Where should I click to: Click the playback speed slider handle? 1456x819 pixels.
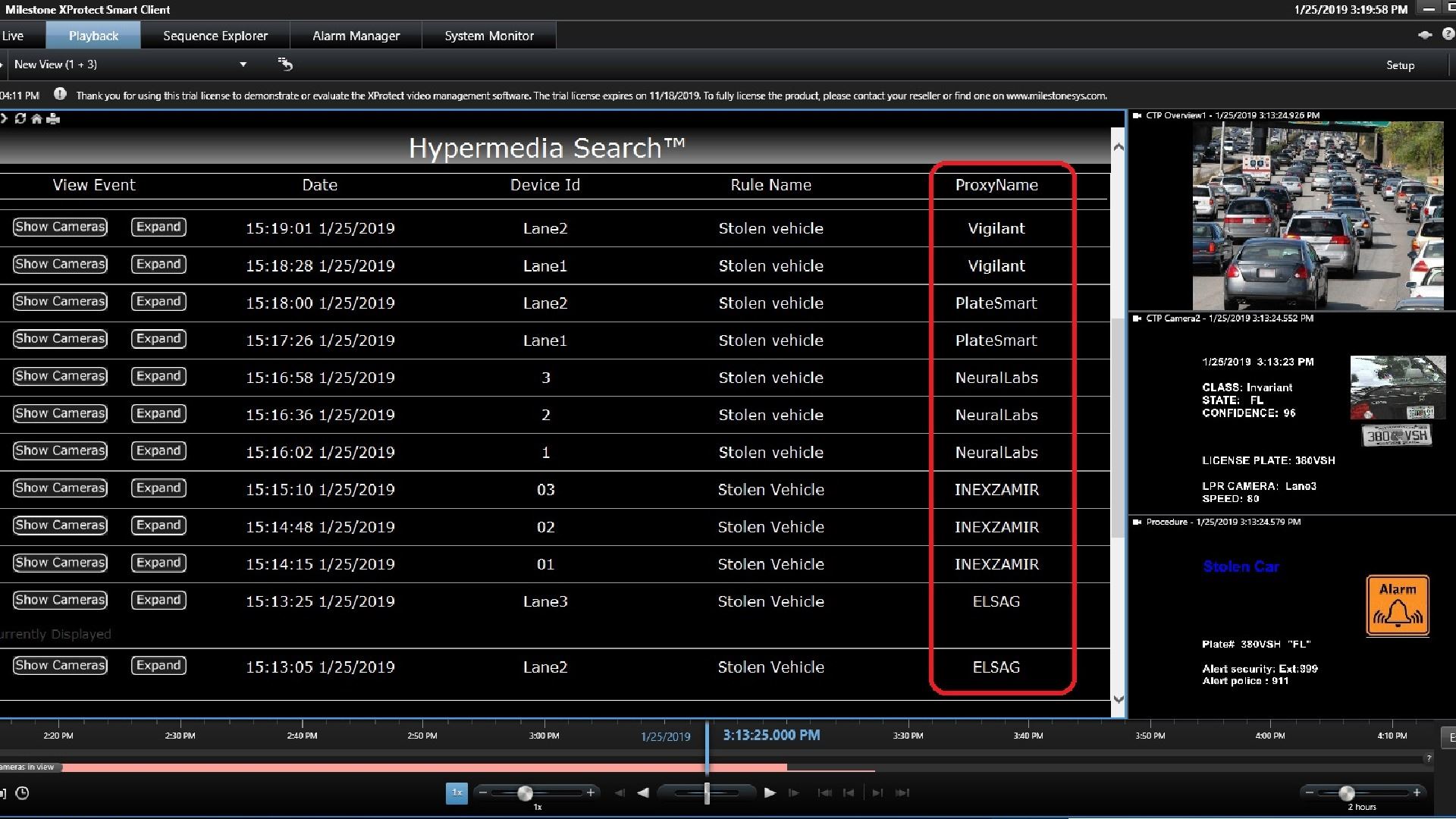pyautogui.click(x=525, y=793)
